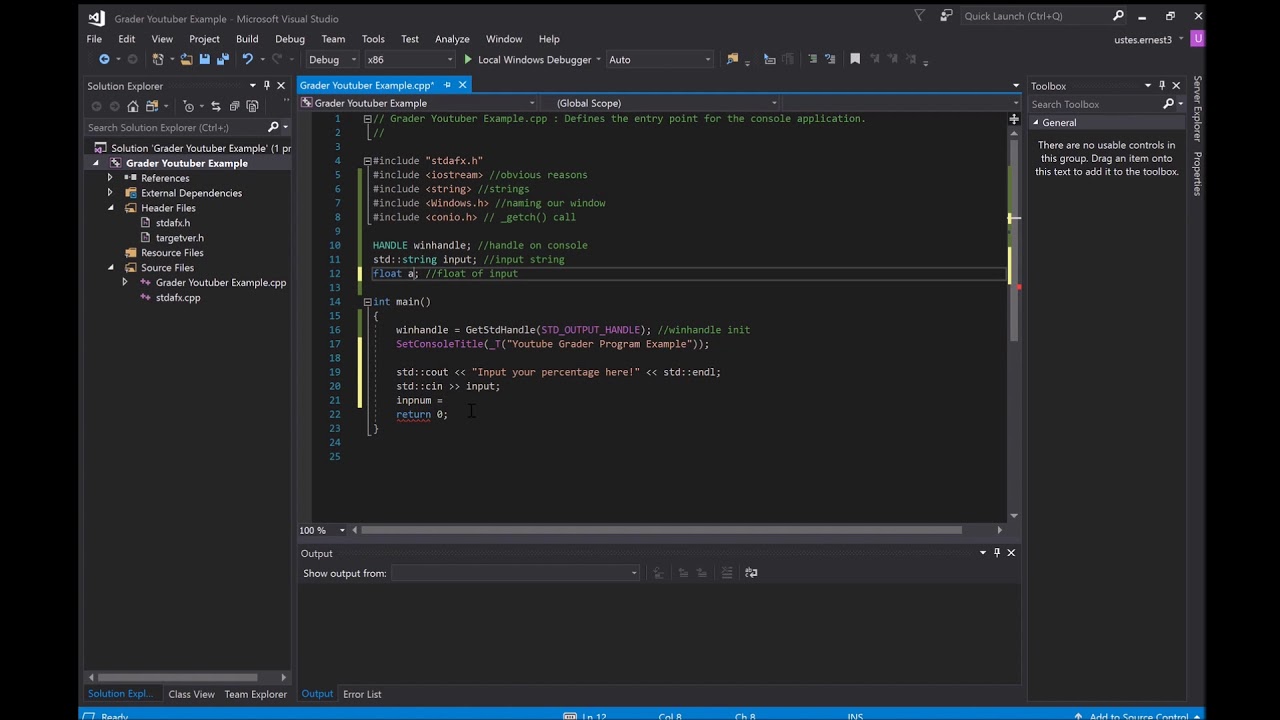Toggle auto-hide pin on Solution Explorer panel
1280x720 pixels.
pyautogui.click(x=267, y=86)
